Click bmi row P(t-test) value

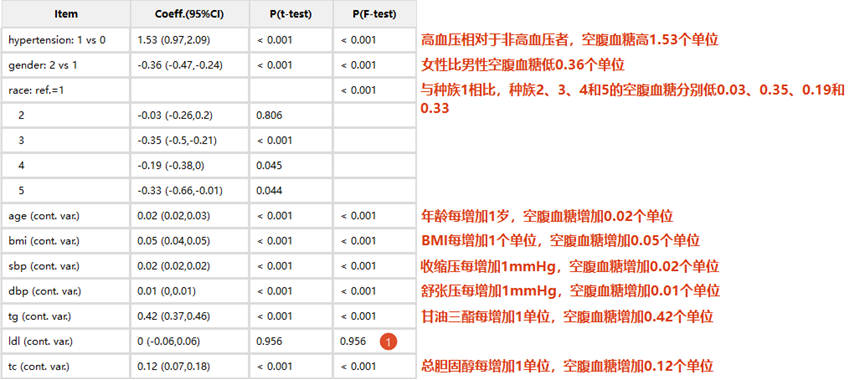tap(274, 241)
